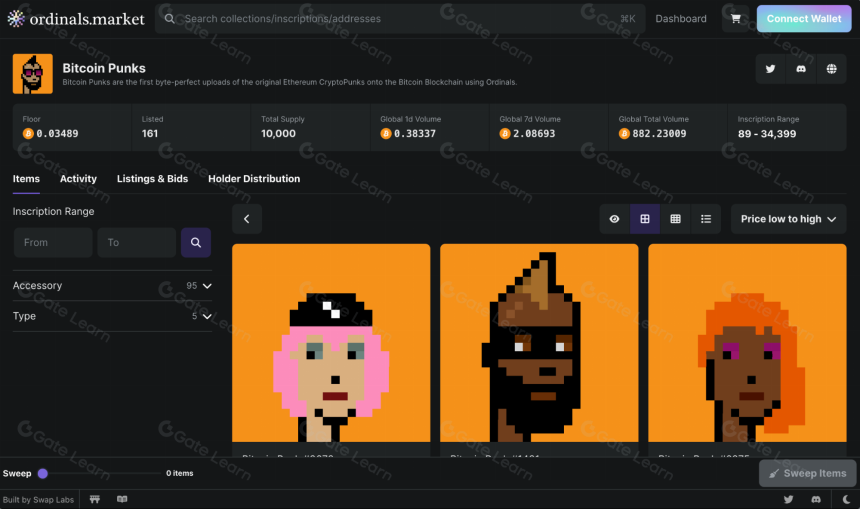
Task: Open the collection's Twitter link
Action: [x=771, y=69]
